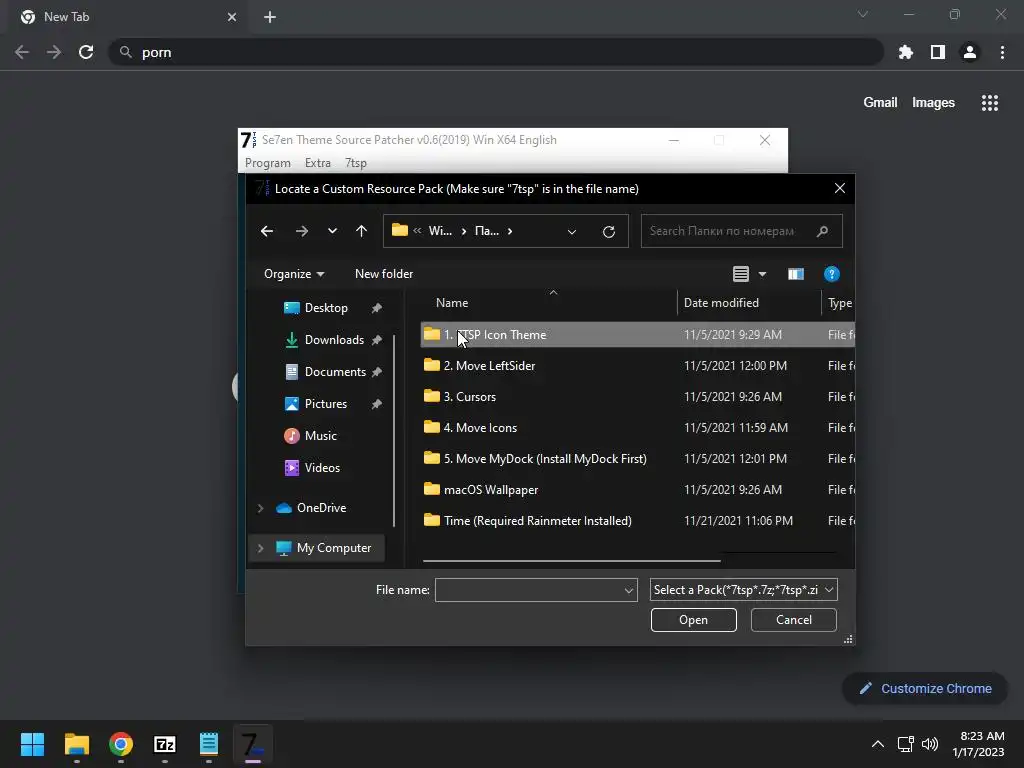Open Chrome three-dot menu
The image size is (1024, 768).
click(1002, 52)
